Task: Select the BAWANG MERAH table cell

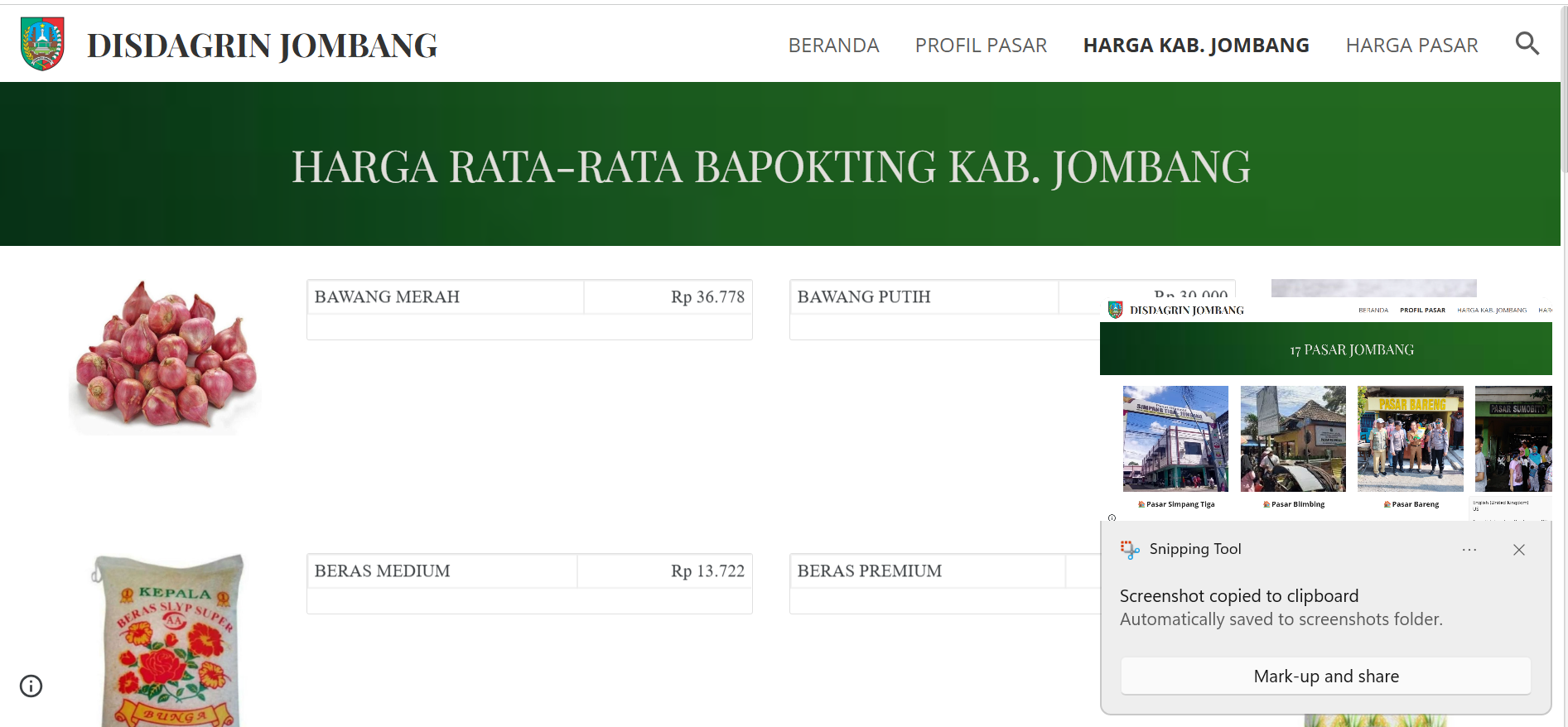Action: click(445, 297)
